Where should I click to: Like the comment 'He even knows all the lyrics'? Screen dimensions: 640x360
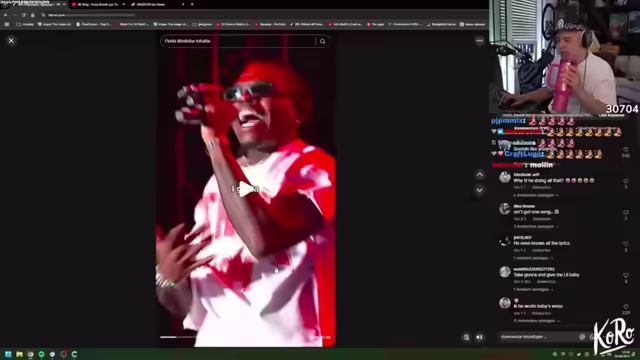coord(626,244)
